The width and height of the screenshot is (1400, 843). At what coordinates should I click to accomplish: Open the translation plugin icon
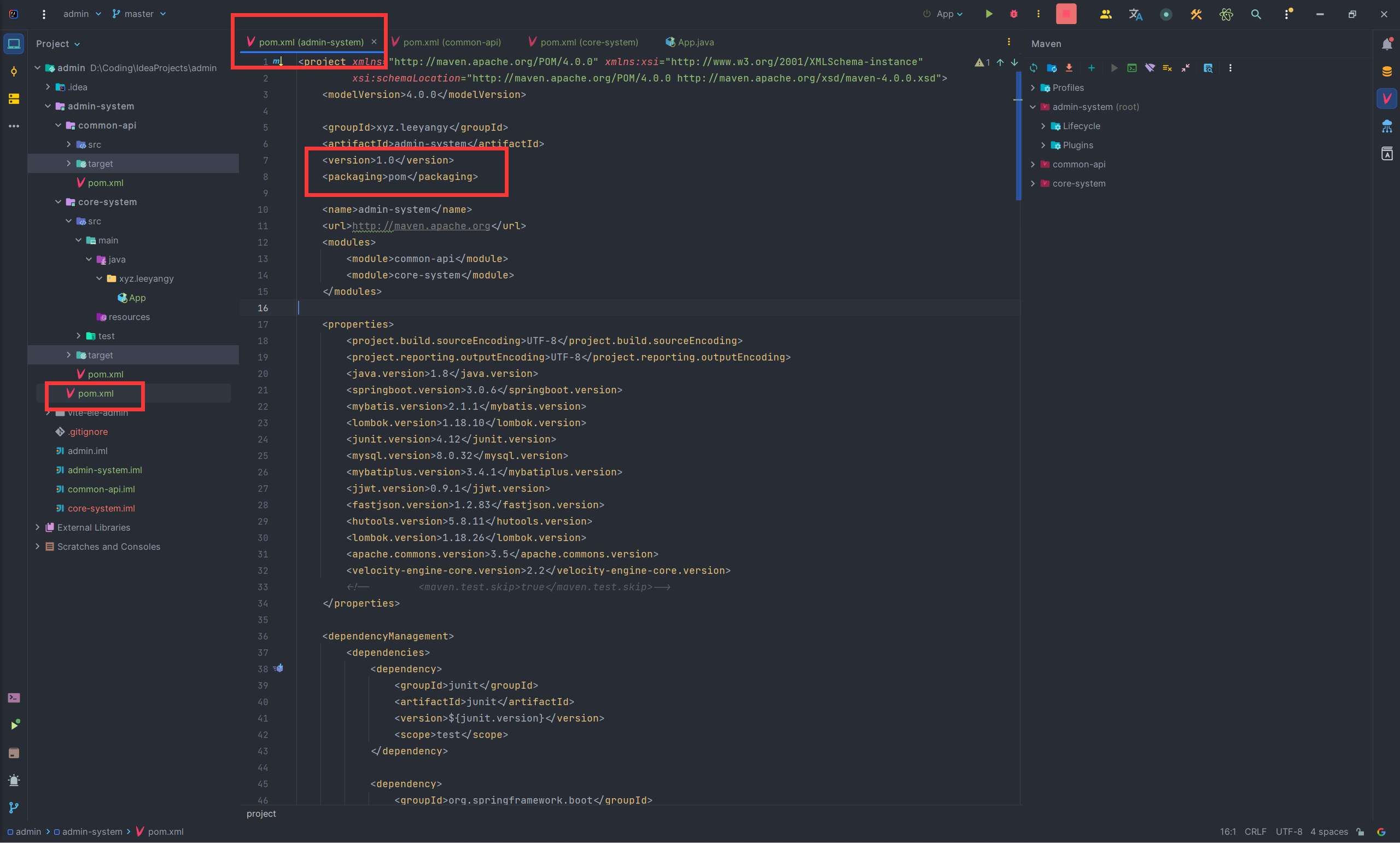point(1135,14)
